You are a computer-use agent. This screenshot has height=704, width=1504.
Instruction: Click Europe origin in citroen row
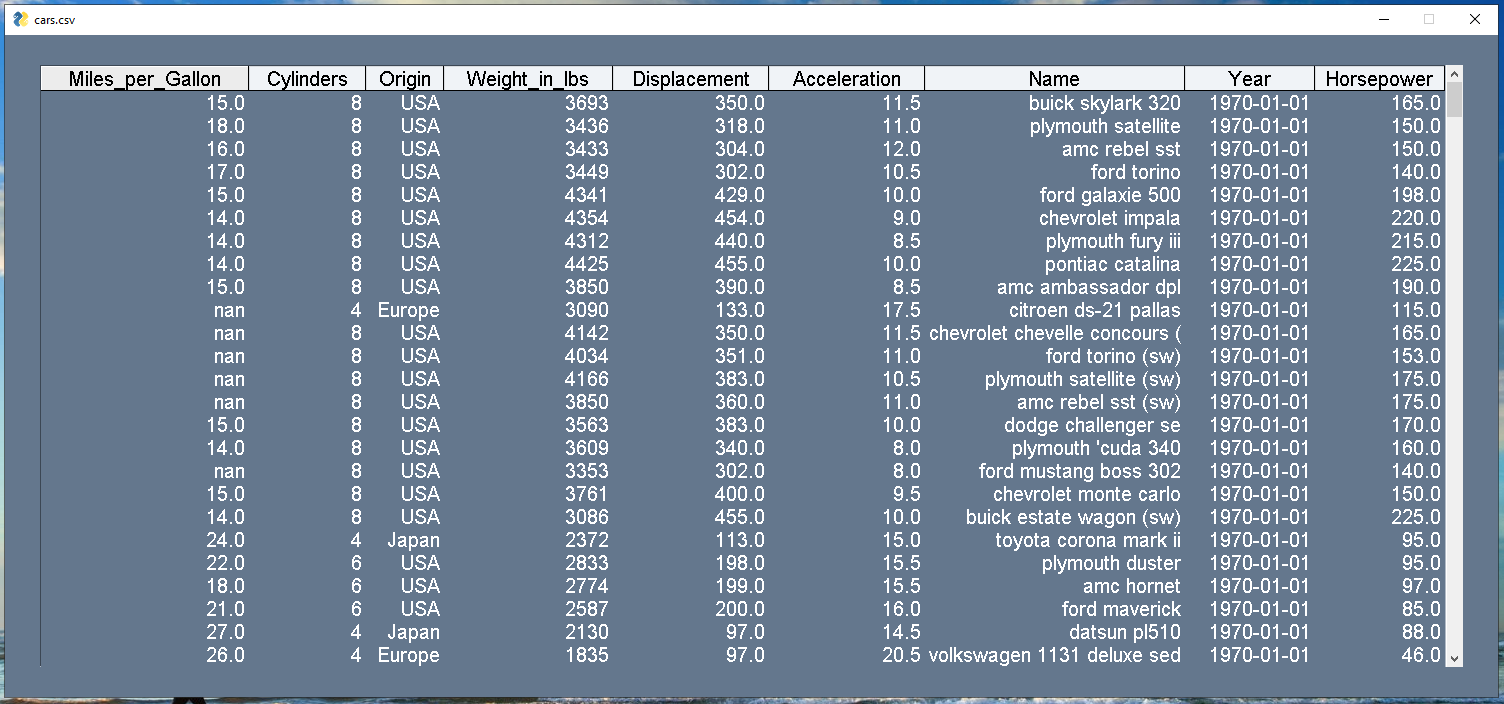tap(408, 310)
